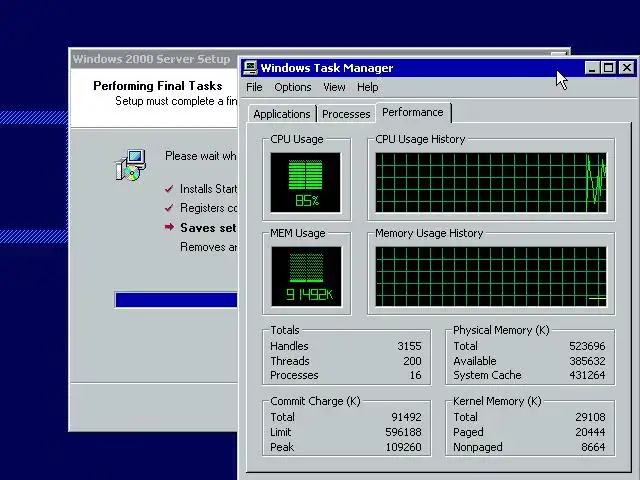This screenshot has width=640, height=480.
Task: Click the checkmark beside Registers
Action: pos(169,208)
